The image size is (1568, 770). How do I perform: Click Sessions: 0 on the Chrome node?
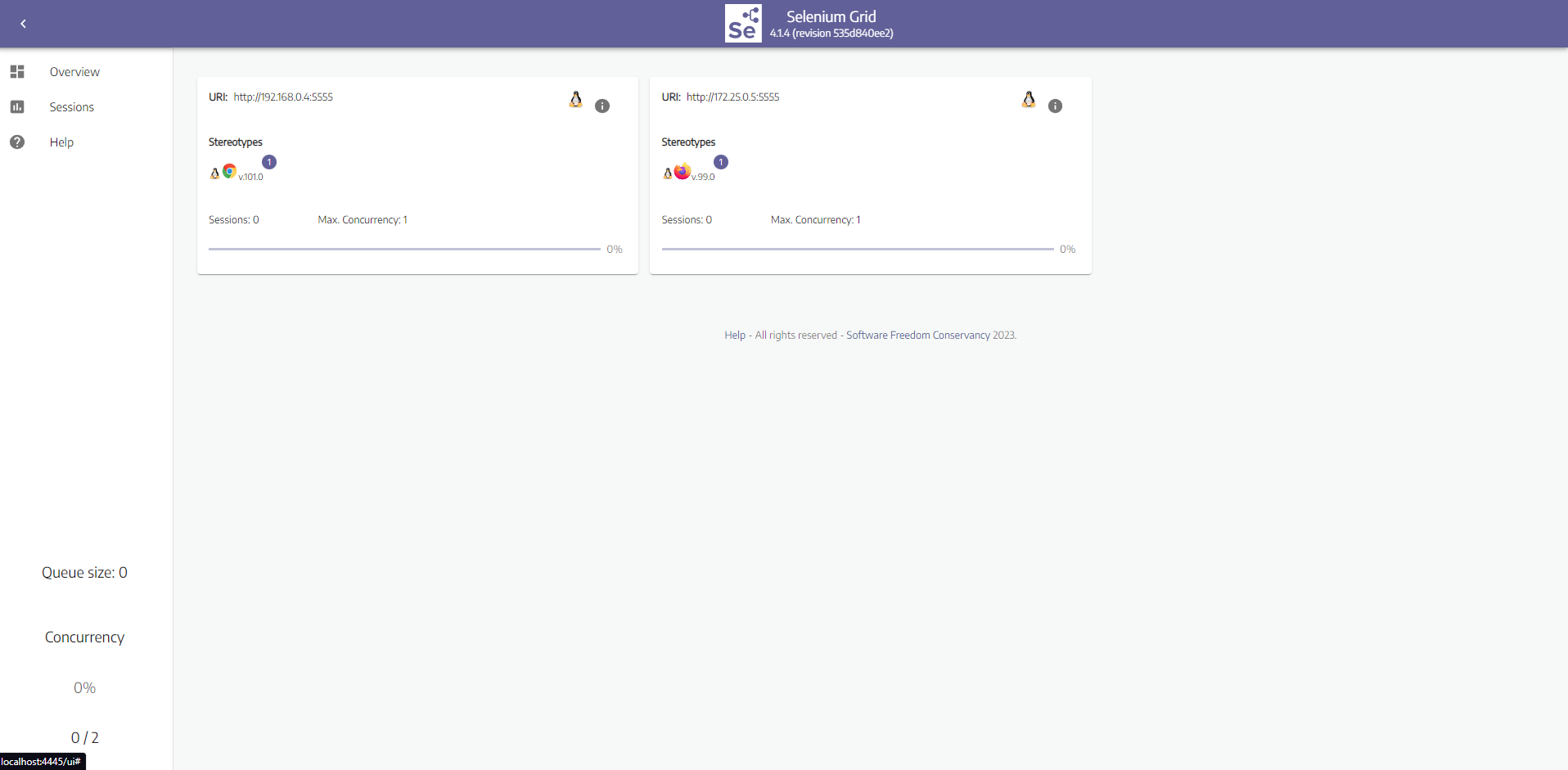point(234,220)
